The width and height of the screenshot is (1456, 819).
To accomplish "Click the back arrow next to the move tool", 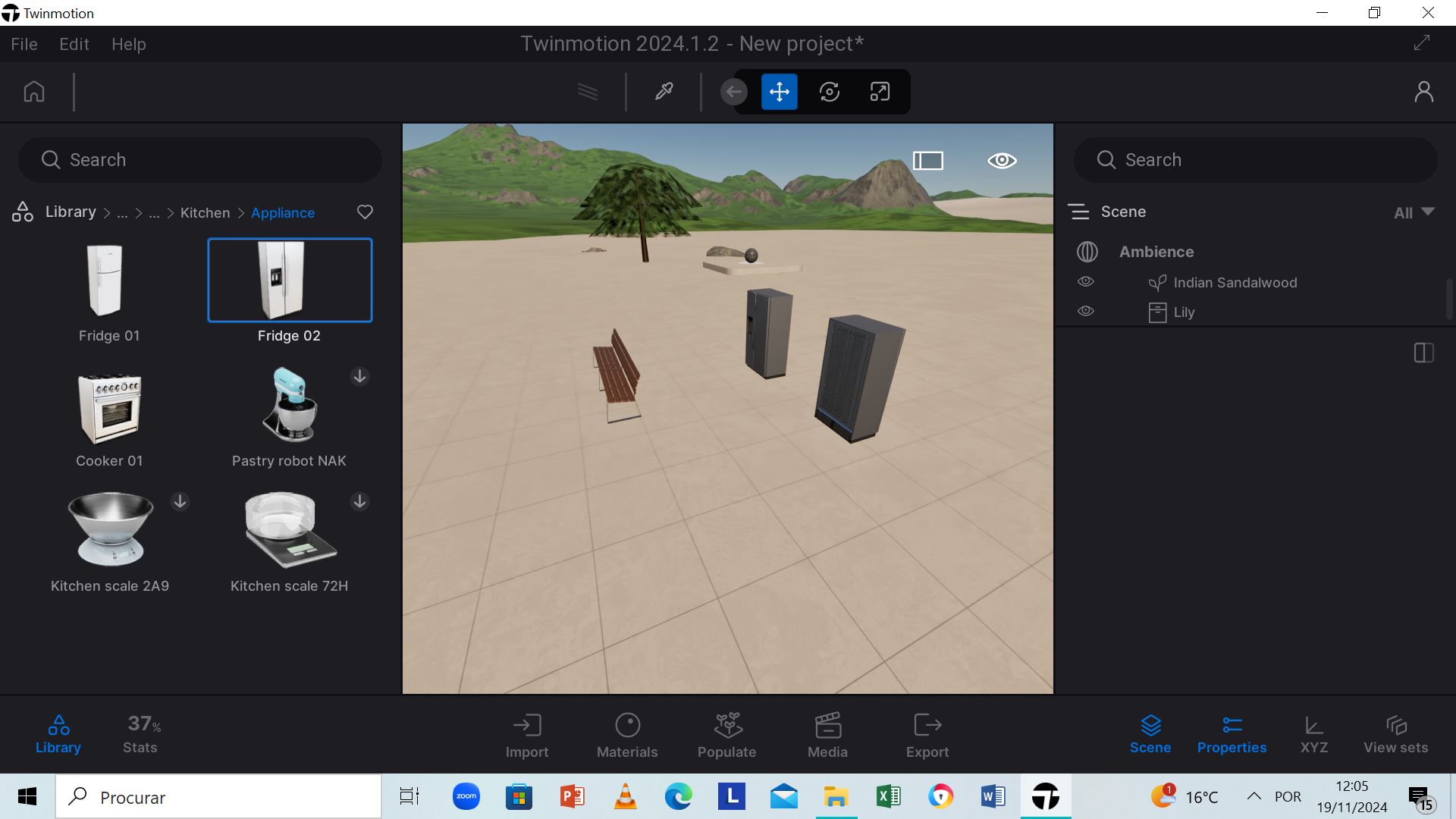I will [733, 93].
